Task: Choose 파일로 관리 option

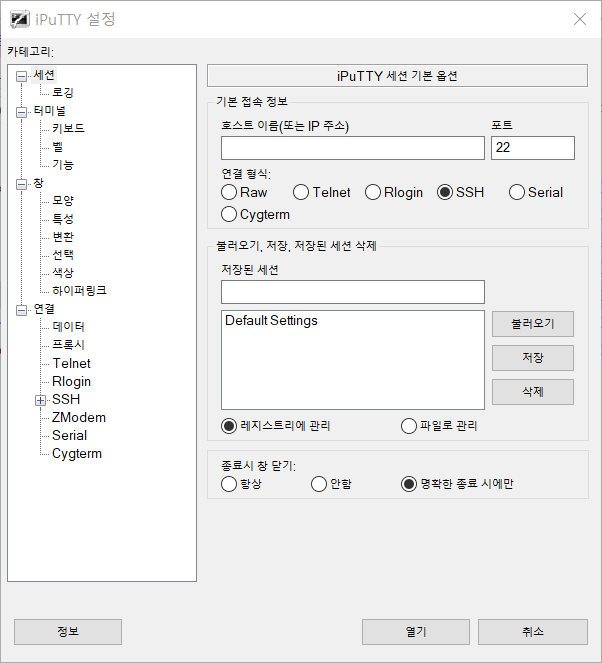Action: 439,426
